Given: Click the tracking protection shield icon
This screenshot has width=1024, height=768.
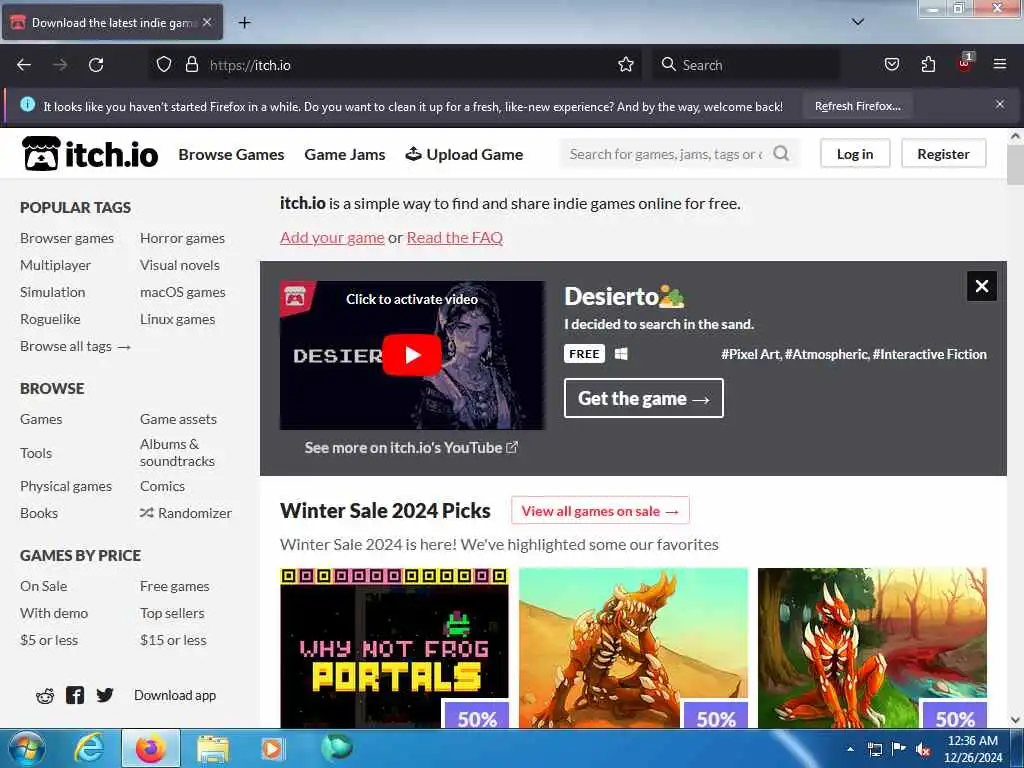Looking at the screenshot, I should [x=164, y=65].
